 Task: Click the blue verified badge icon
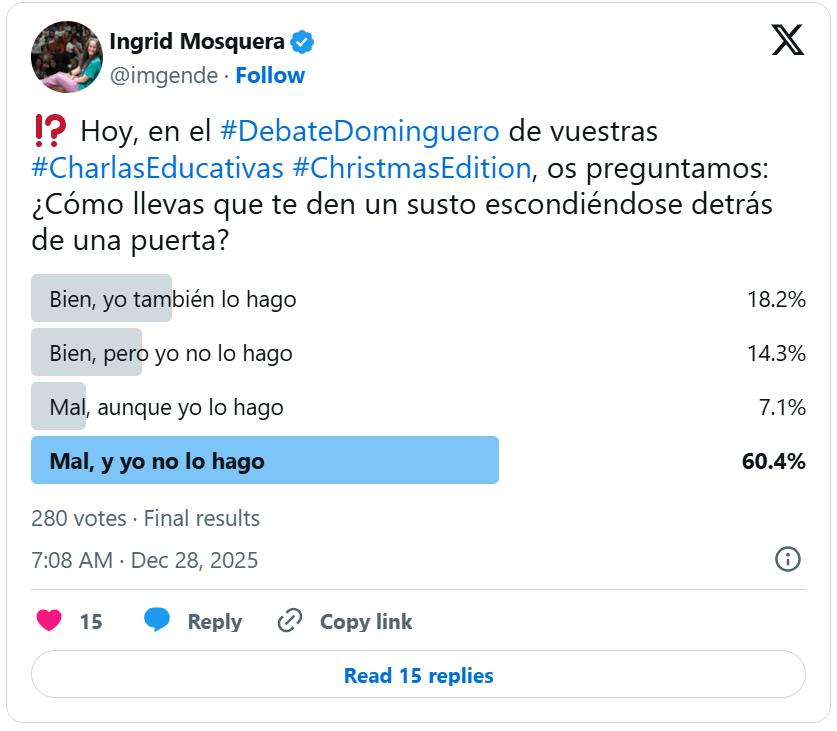302,43
